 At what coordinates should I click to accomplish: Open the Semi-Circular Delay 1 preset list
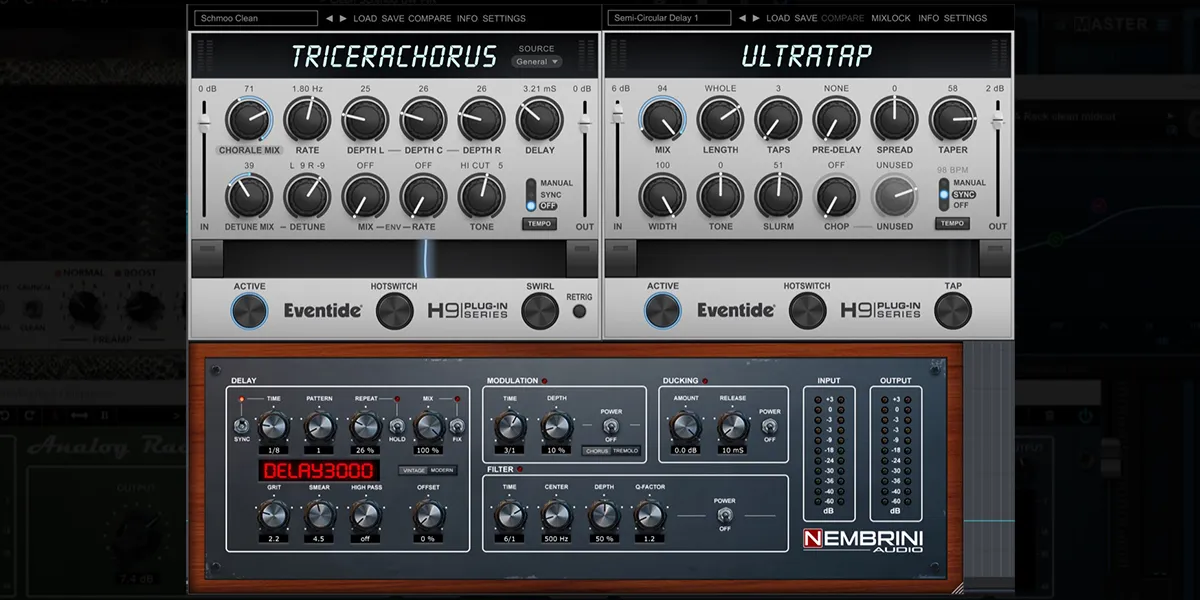click(x=667, y=18)
